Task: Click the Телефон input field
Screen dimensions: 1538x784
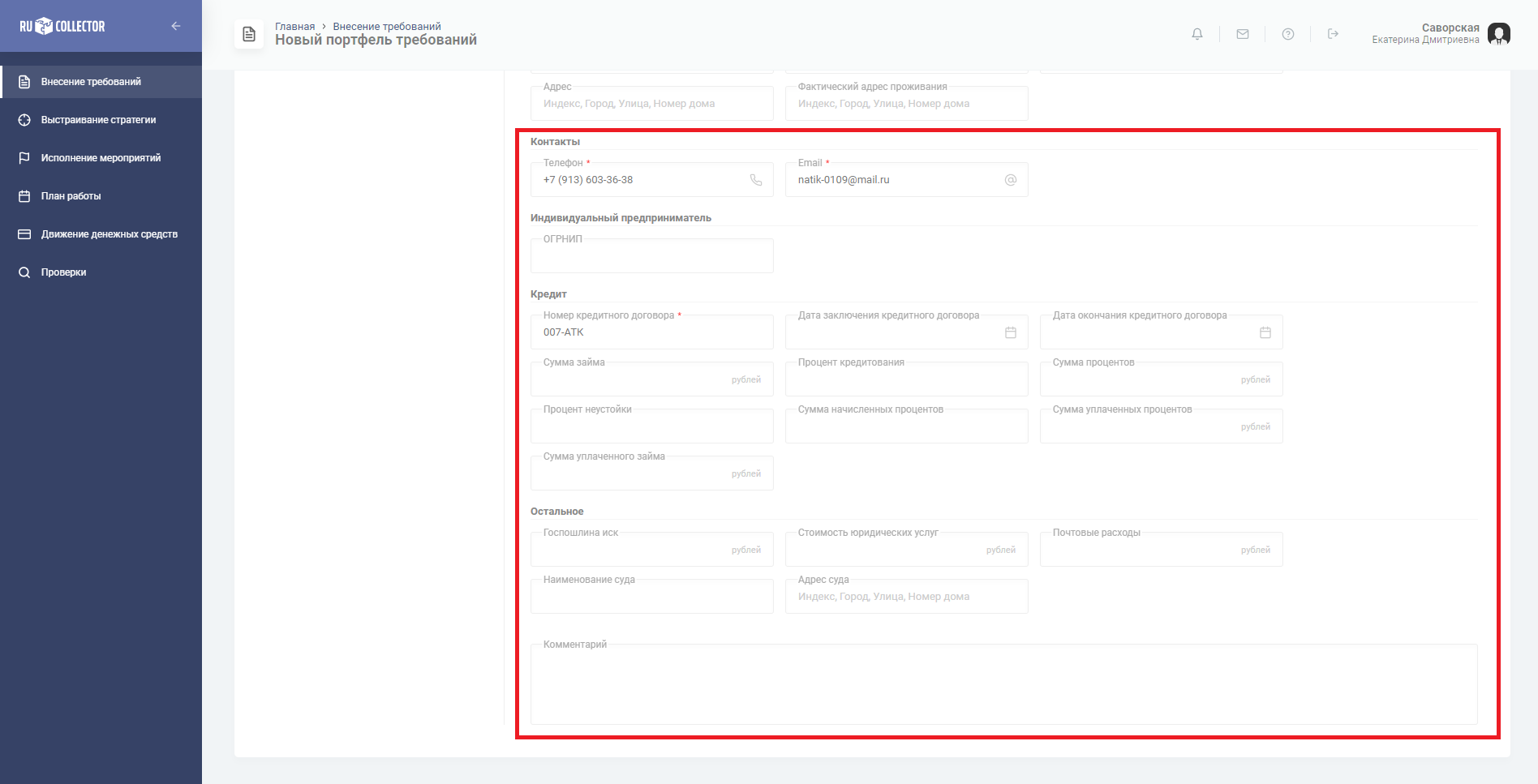Action: tap(652, 179)
